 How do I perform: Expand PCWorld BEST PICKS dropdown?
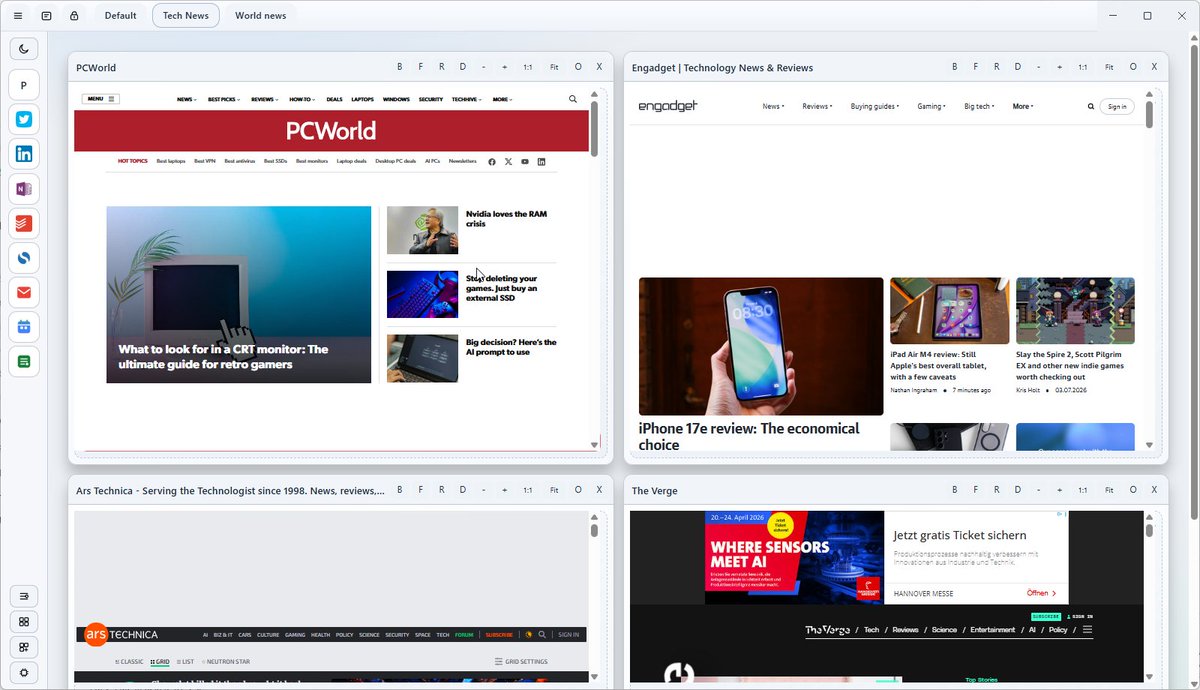coord(223,100)
